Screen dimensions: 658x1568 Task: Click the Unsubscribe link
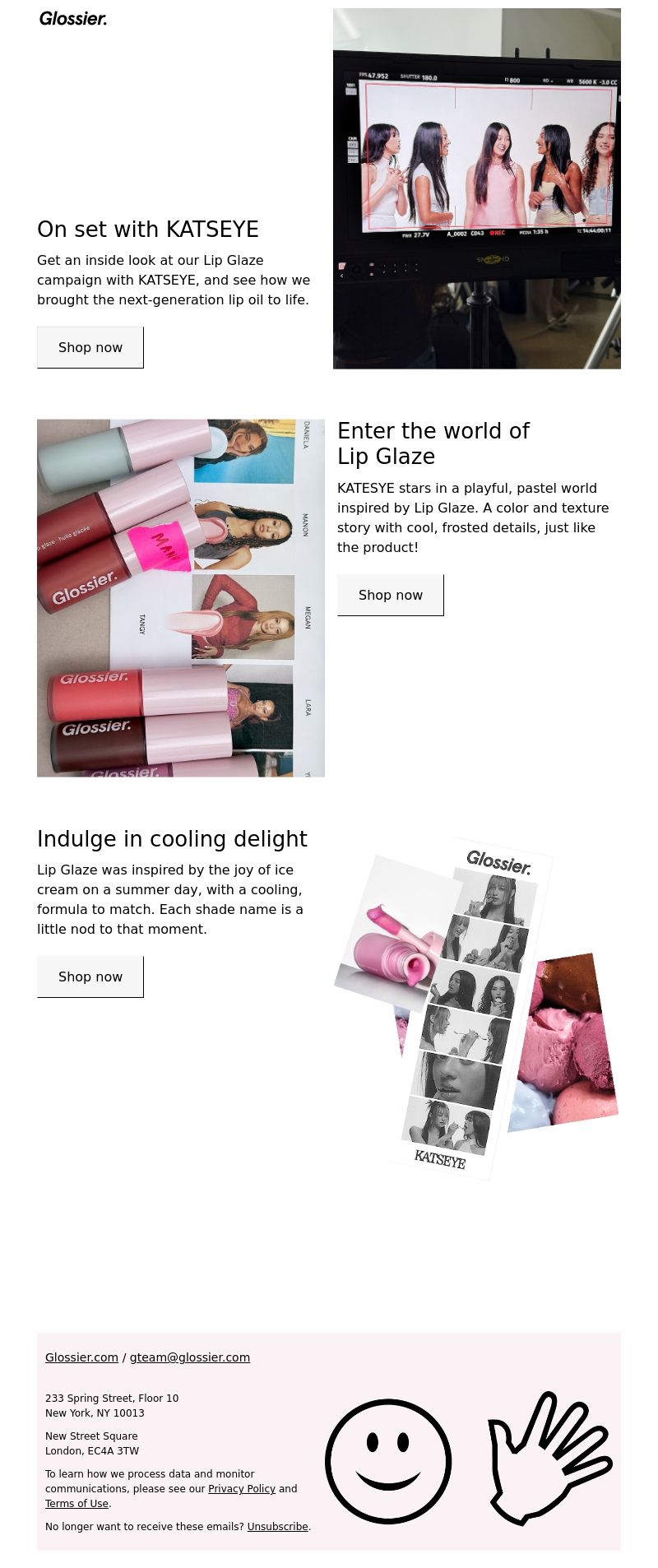click(278, 1527)
